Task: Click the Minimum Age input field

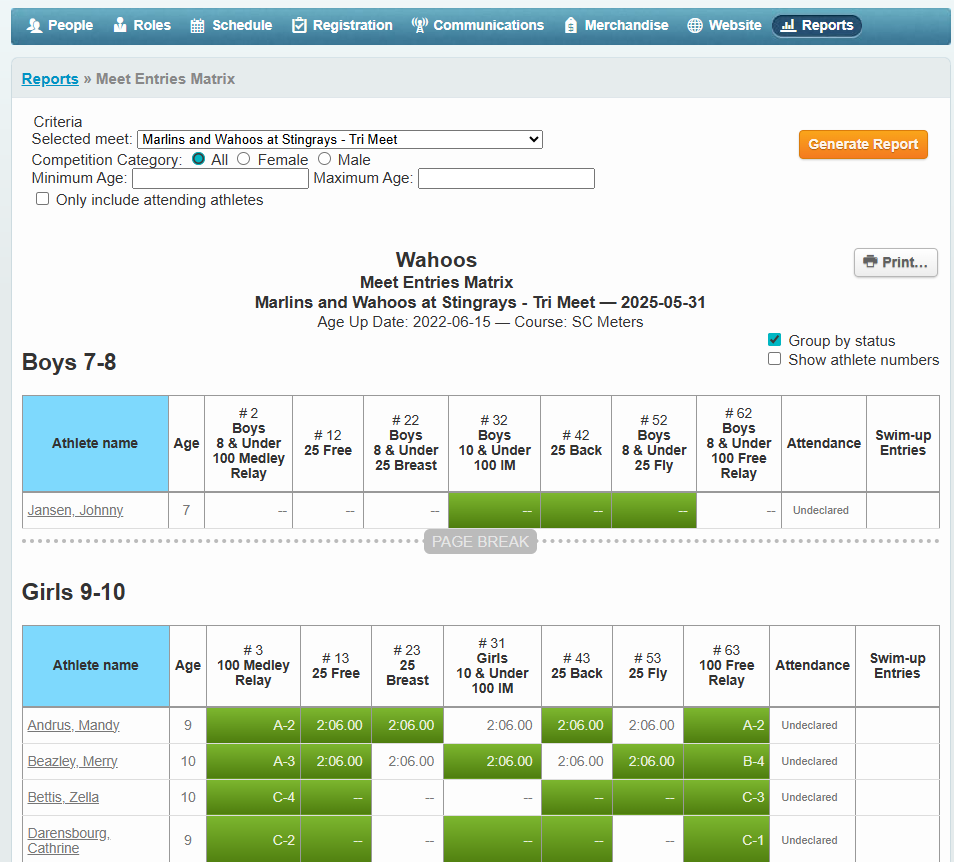Action: click(220, 179)
